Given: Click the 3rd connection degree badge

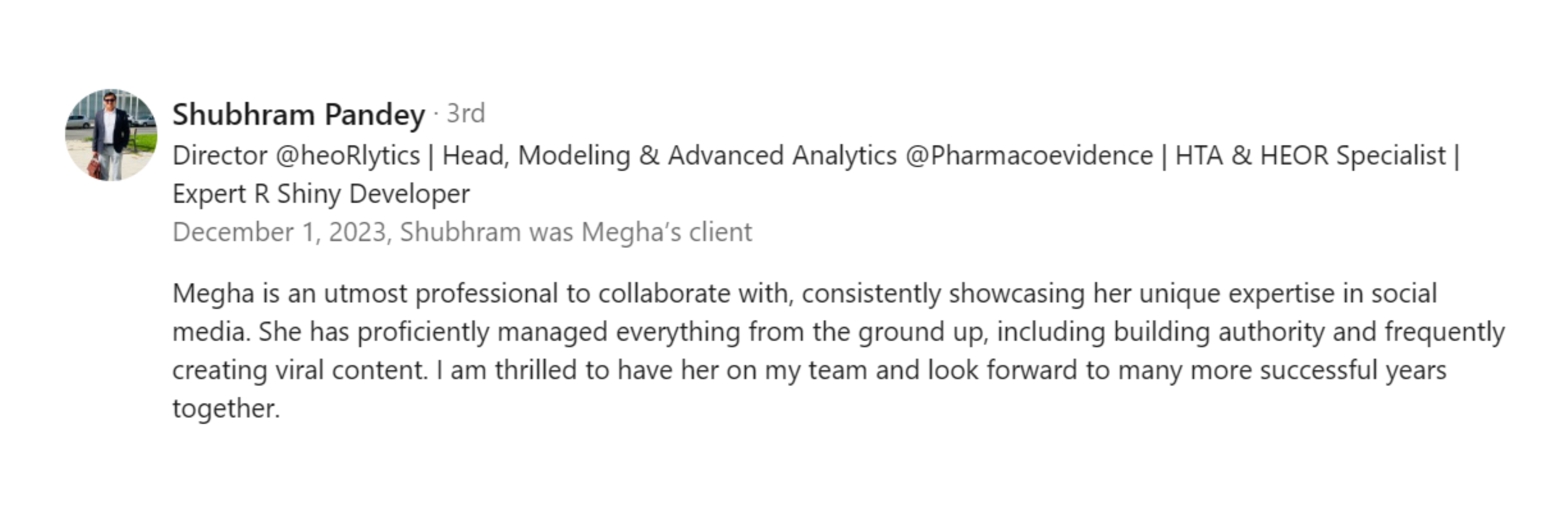Looking at the screenshot, I should pos(466,114).
